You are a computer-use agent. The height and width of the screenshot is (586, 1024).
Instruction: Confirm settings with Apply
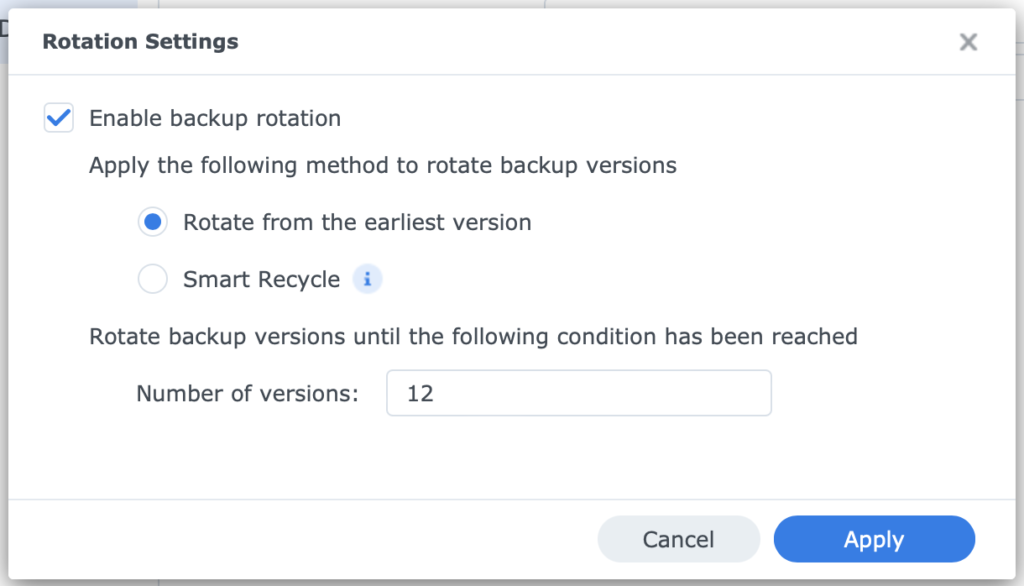[873, 539]
